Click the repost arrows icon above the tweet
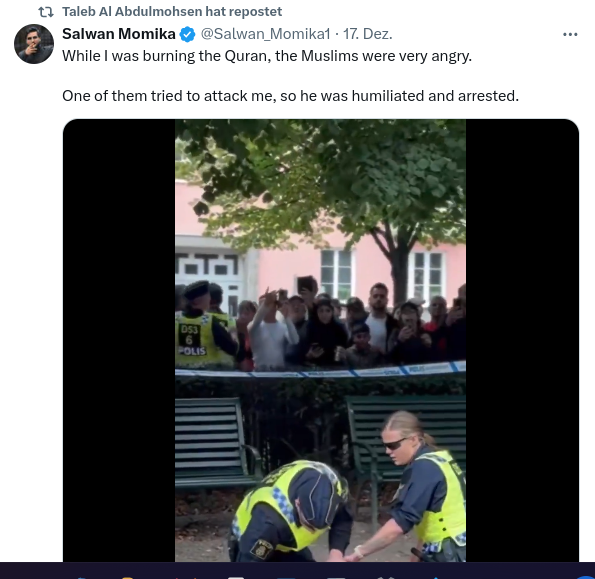 click(46, 12)
